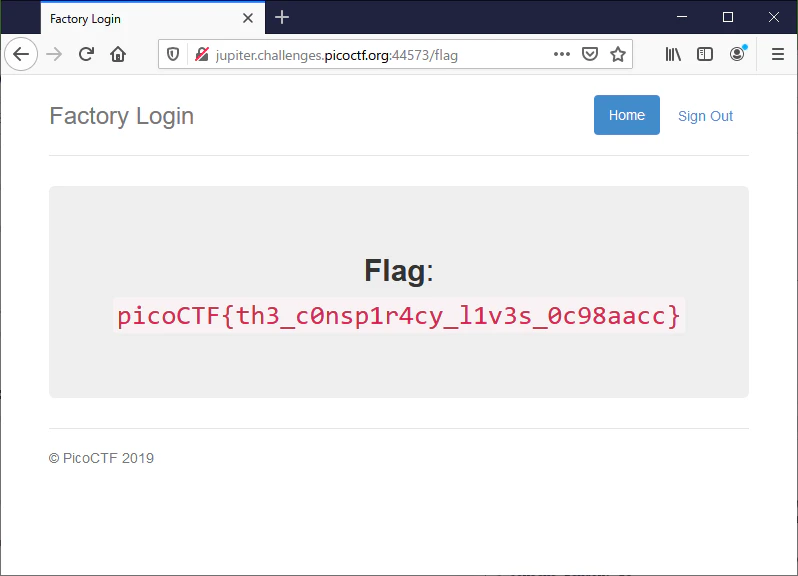Screen dimensions: 798x576
Task: Open the Firefox hamburger menu
Action: pos(778,54)
